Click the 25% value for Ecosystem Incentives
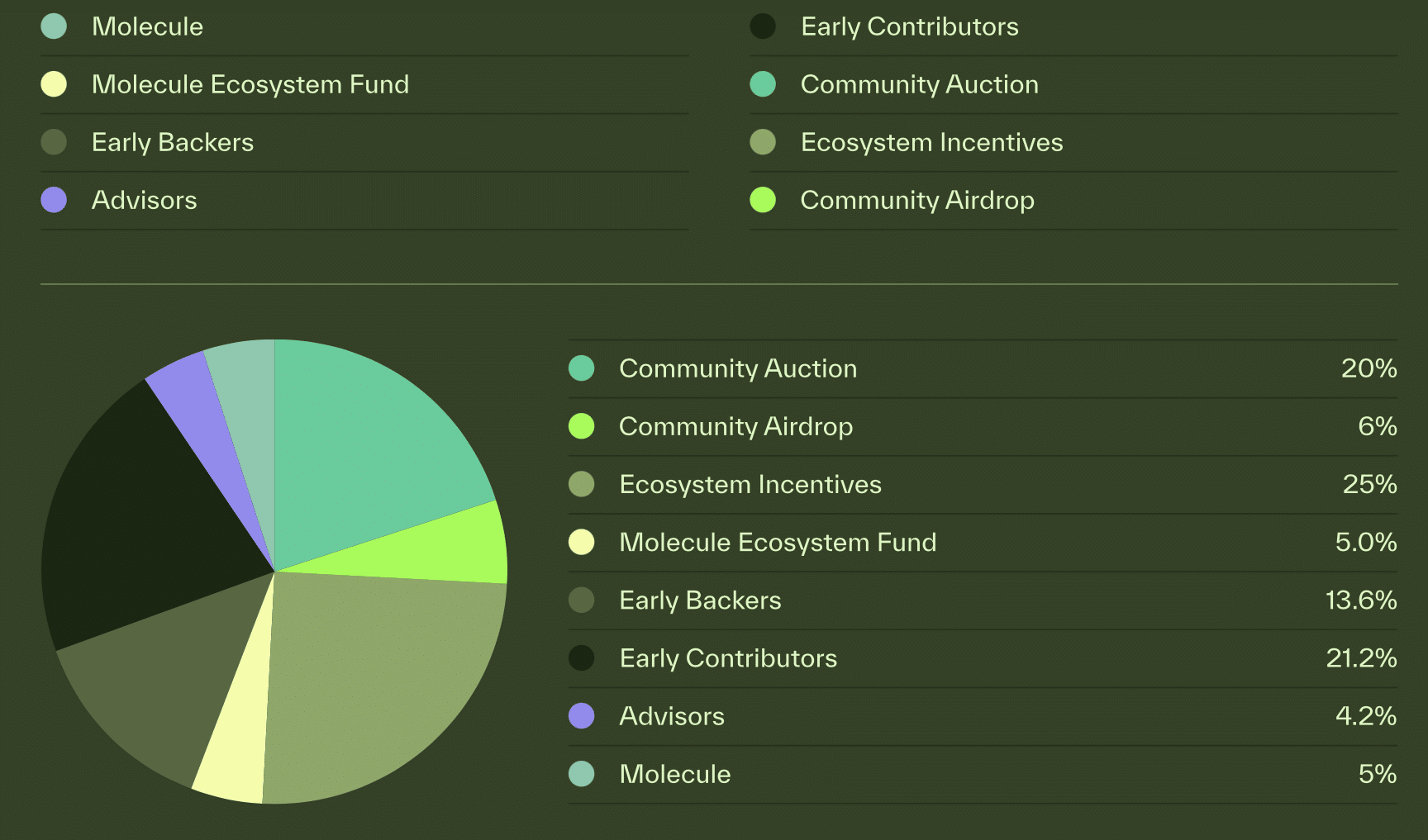 (x=1369, y=484)
